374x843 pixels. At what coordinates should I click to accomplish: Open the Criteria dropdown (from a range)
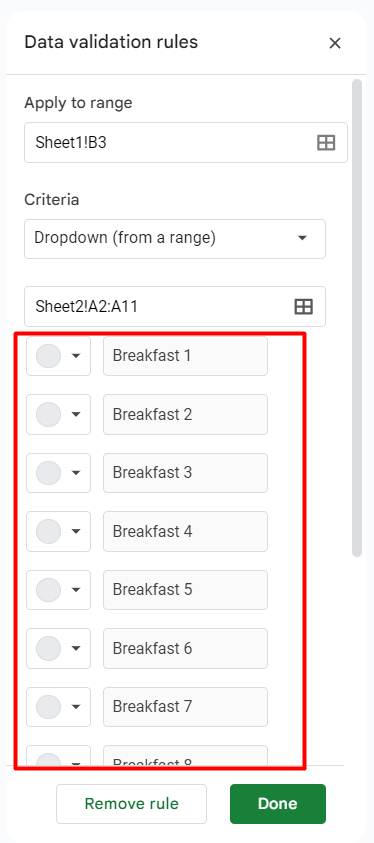tap(175, 238)
